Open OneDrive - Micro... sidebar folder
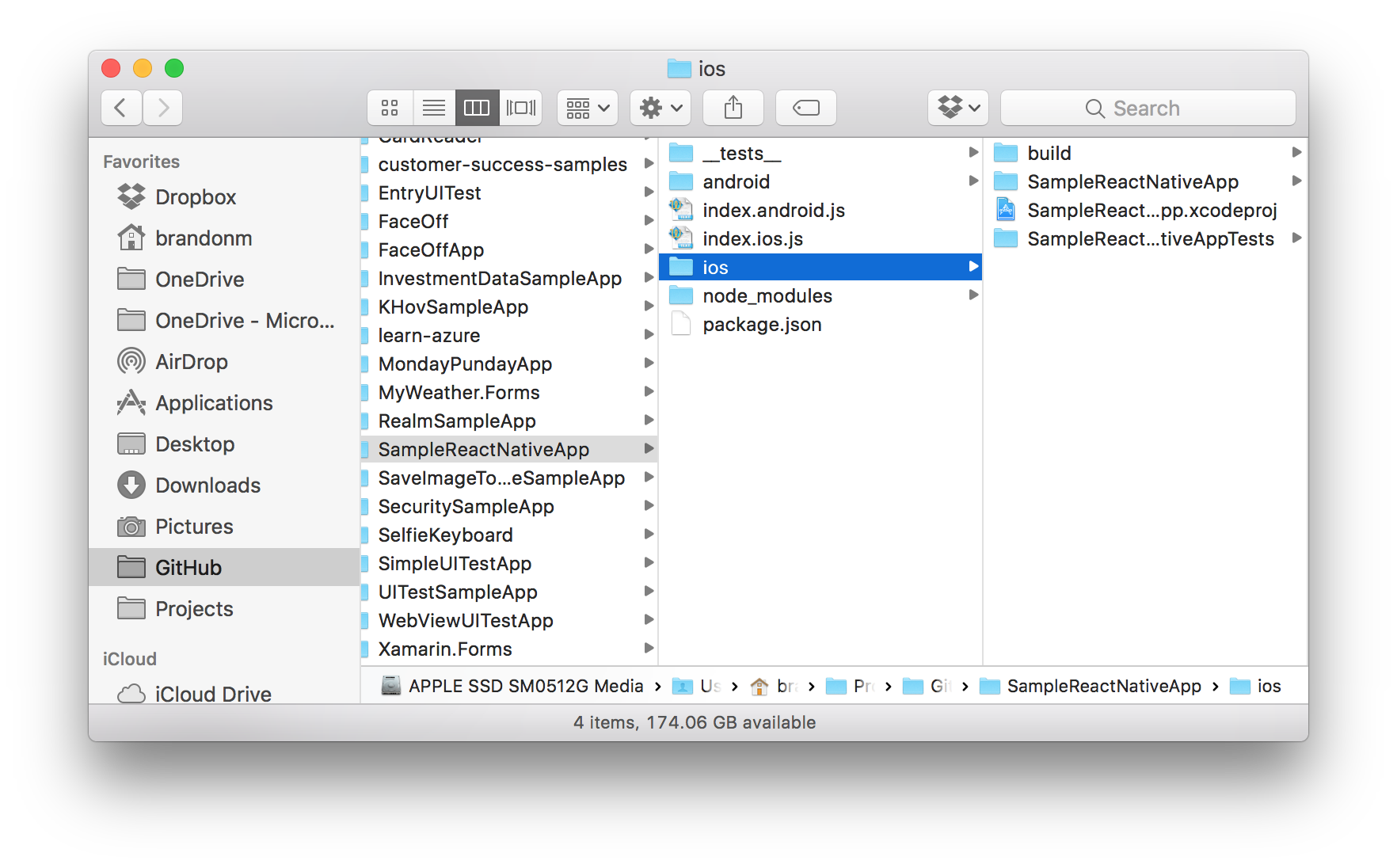The width and height of the screenshot is (1397, 868). [x=226, y=320]
